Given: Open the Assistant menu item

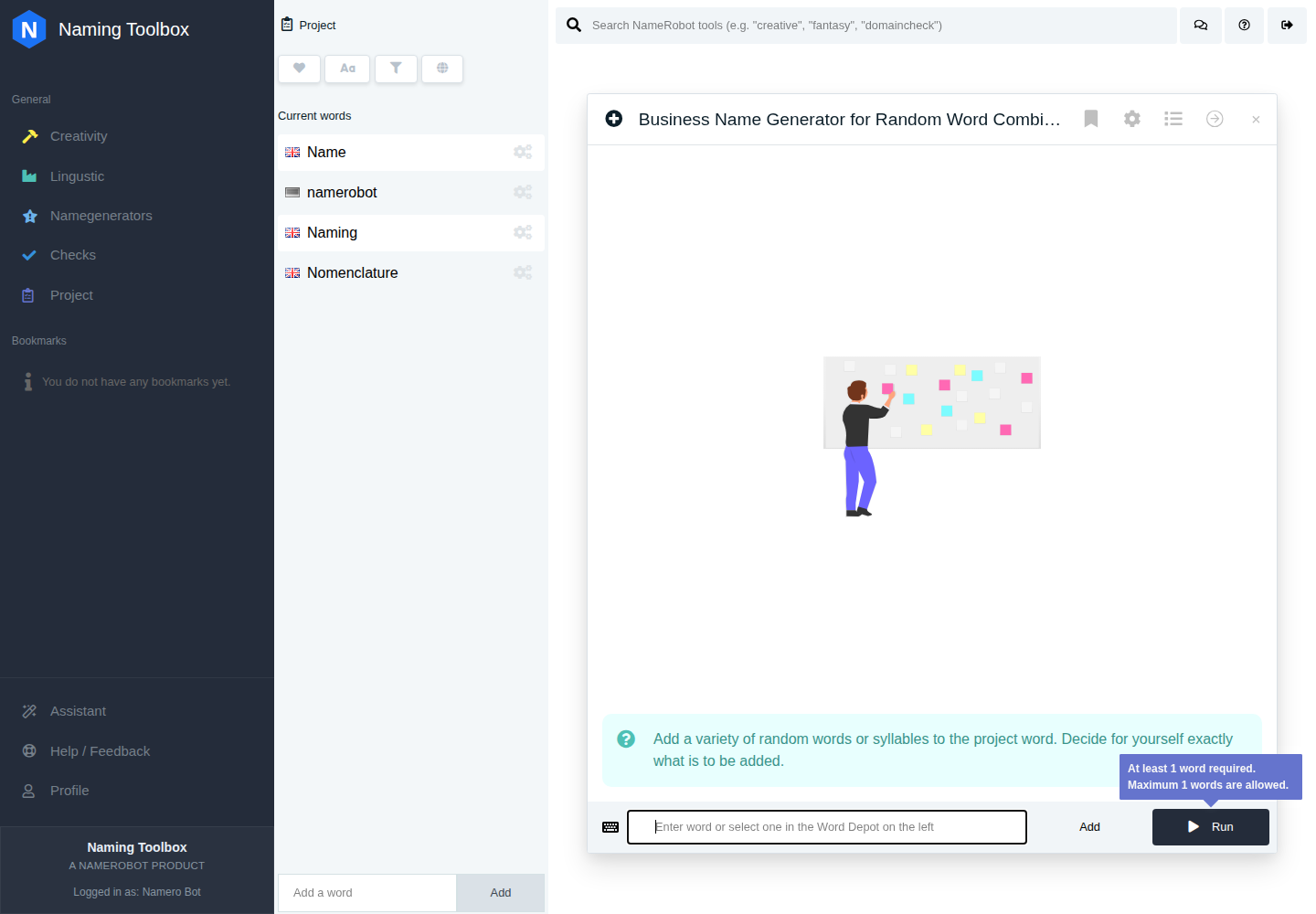Looking at the screenshot, I should pos(78,711).
